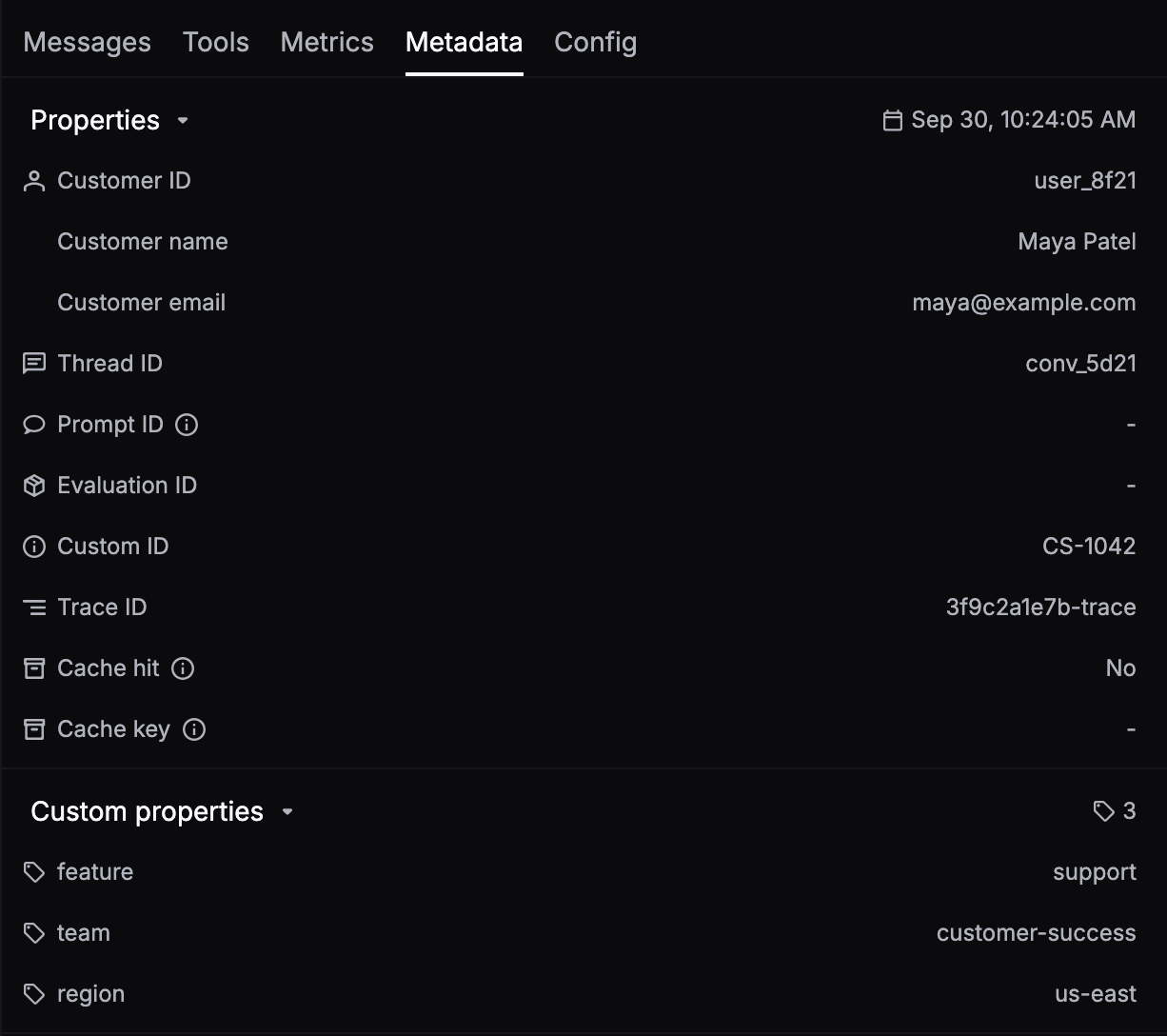Select the Maya Patel customer name value
This screenshot has width=1167, height=1036.
pyautogui.click(x=1077, y=242)
